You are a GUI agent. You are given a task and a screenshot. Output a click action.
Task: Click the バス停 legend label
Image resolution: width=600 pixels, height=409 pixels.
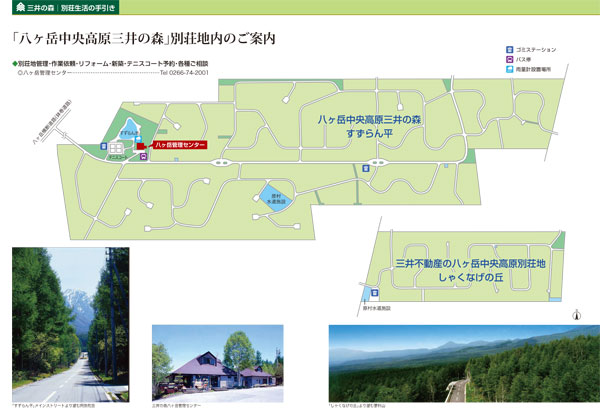tap(523, 60)
